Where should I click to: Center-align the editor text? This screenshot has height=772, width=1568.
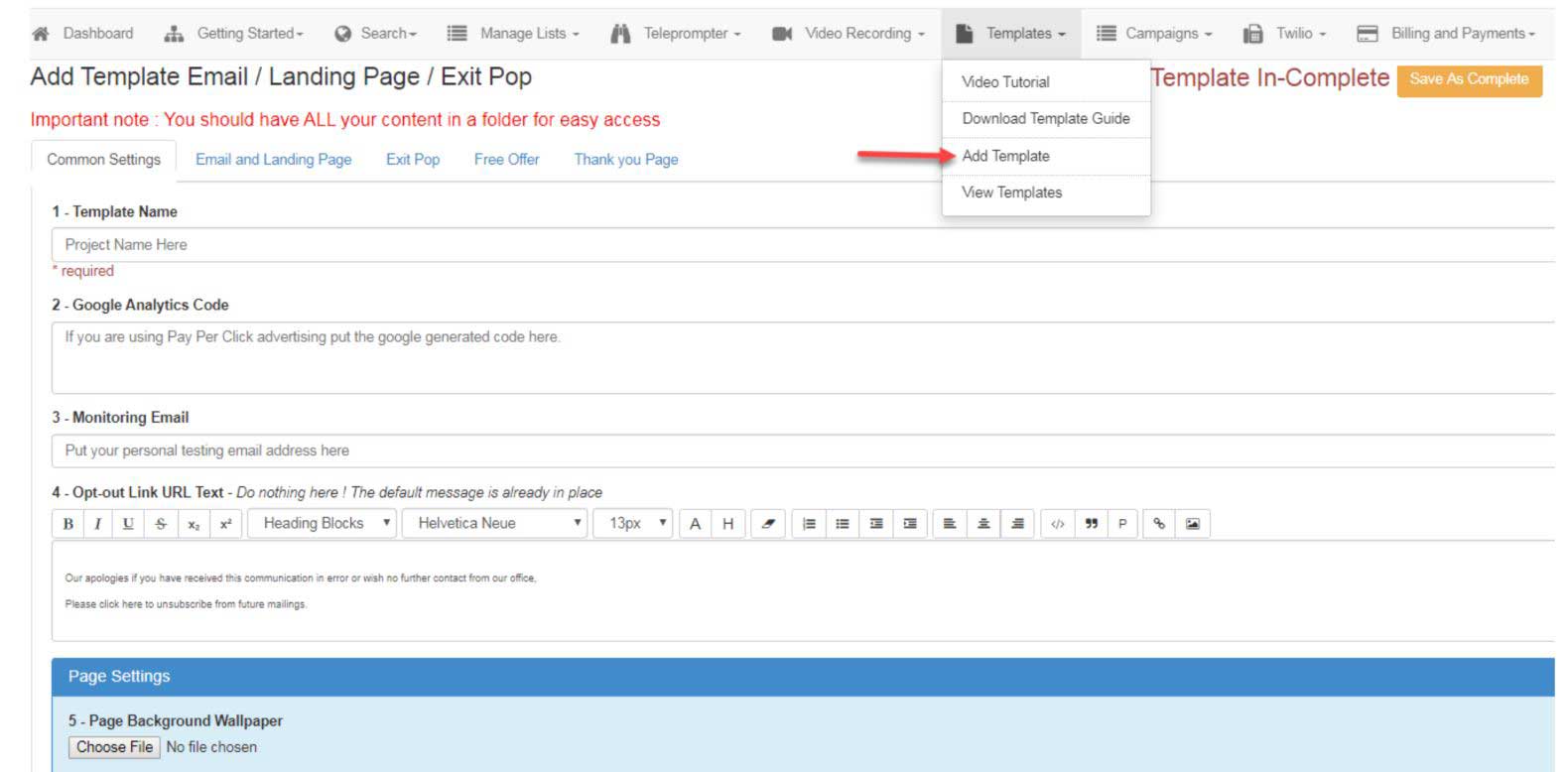(982, 524)
